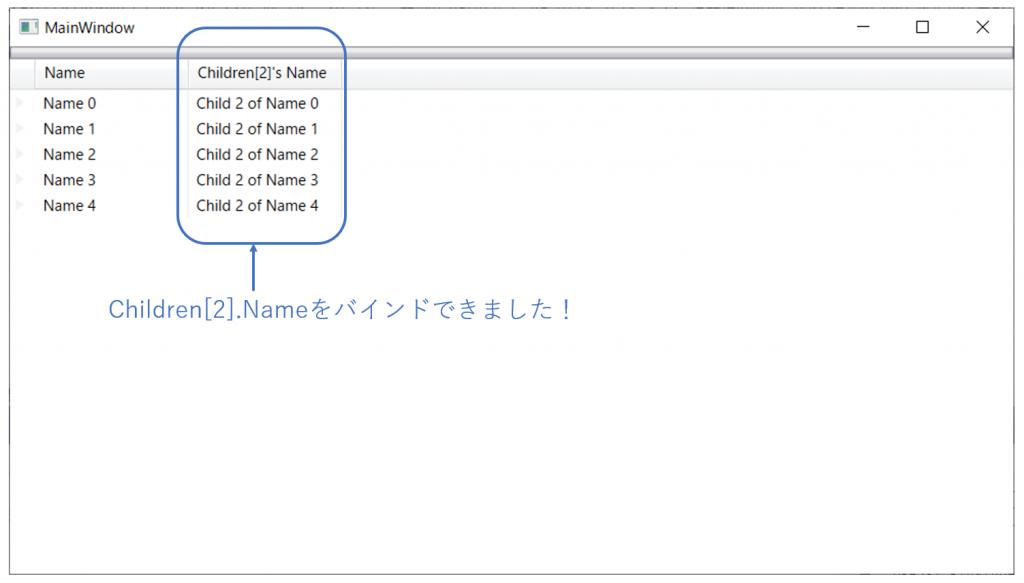Minimize the MainWindow
Screen dimensions: 1024x583
pyautogui.click(x=862, y=27)
